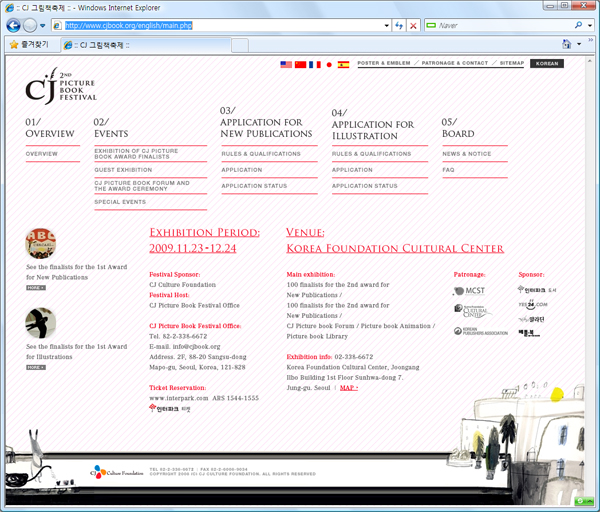Viewport: 600px width, 512px height.
Task: Open the News & Notice menu item
Action: pos(466,154)
